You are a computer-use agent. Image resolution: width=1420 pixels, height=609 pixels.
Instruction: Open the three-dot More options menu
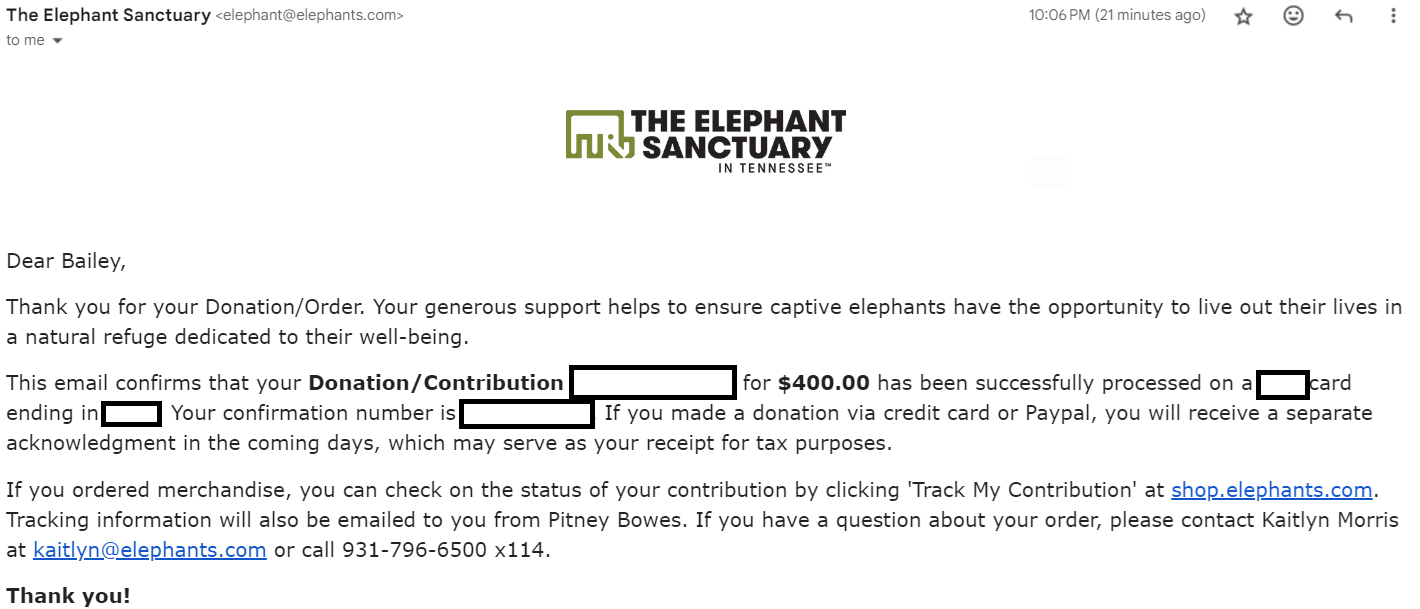pos(1394,16)
